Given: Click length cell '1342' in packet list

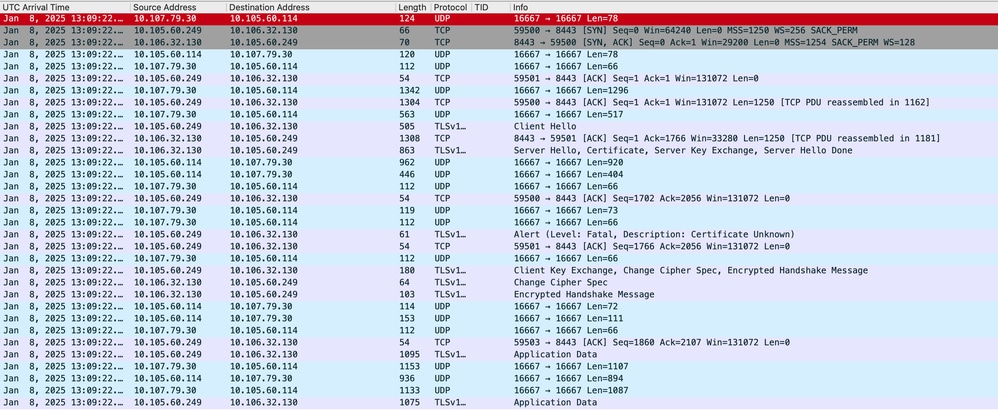Looking at the screenshot, I should click(409, 90).
